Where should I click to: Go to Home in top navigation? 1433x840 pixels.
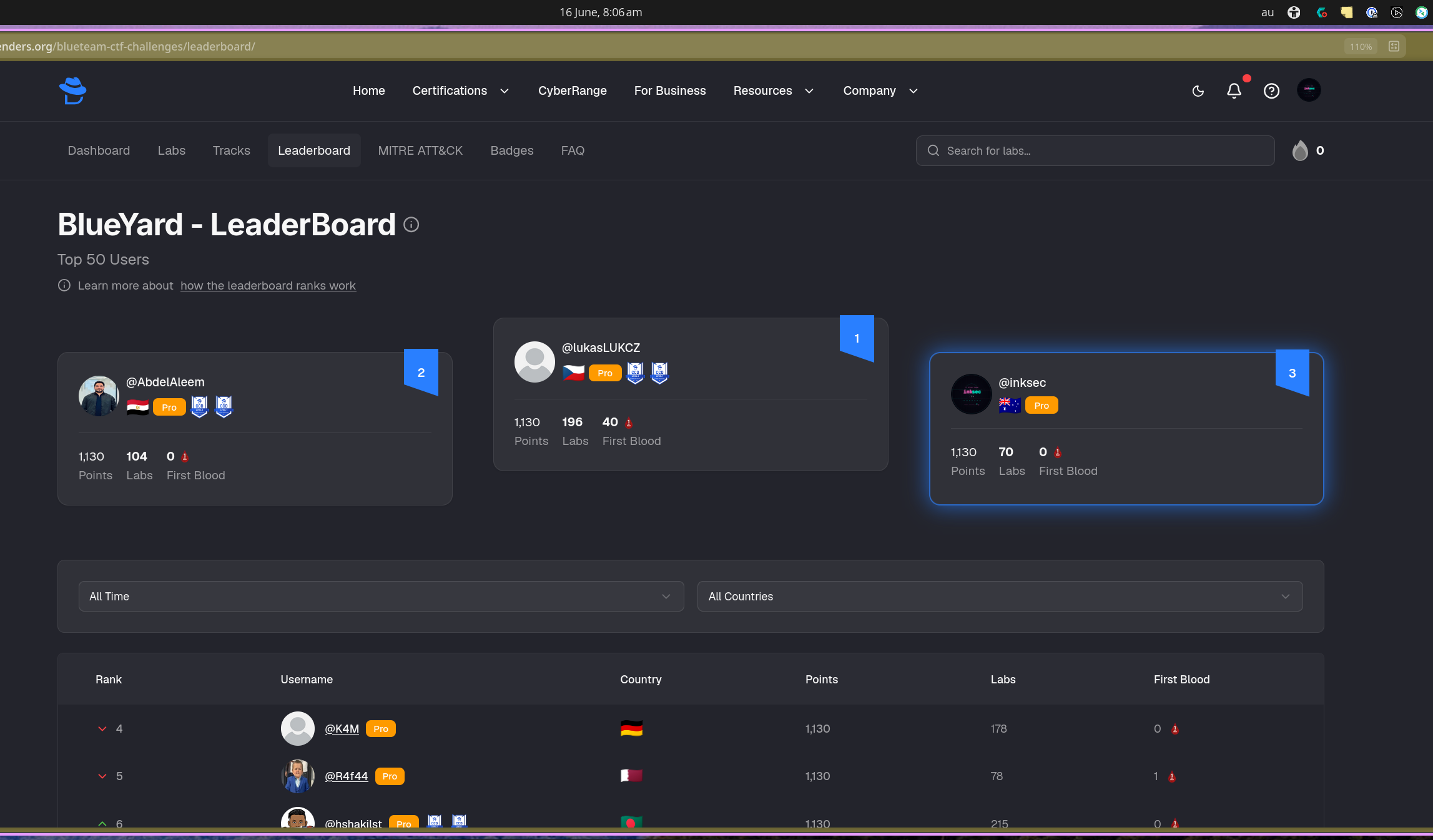369,91
